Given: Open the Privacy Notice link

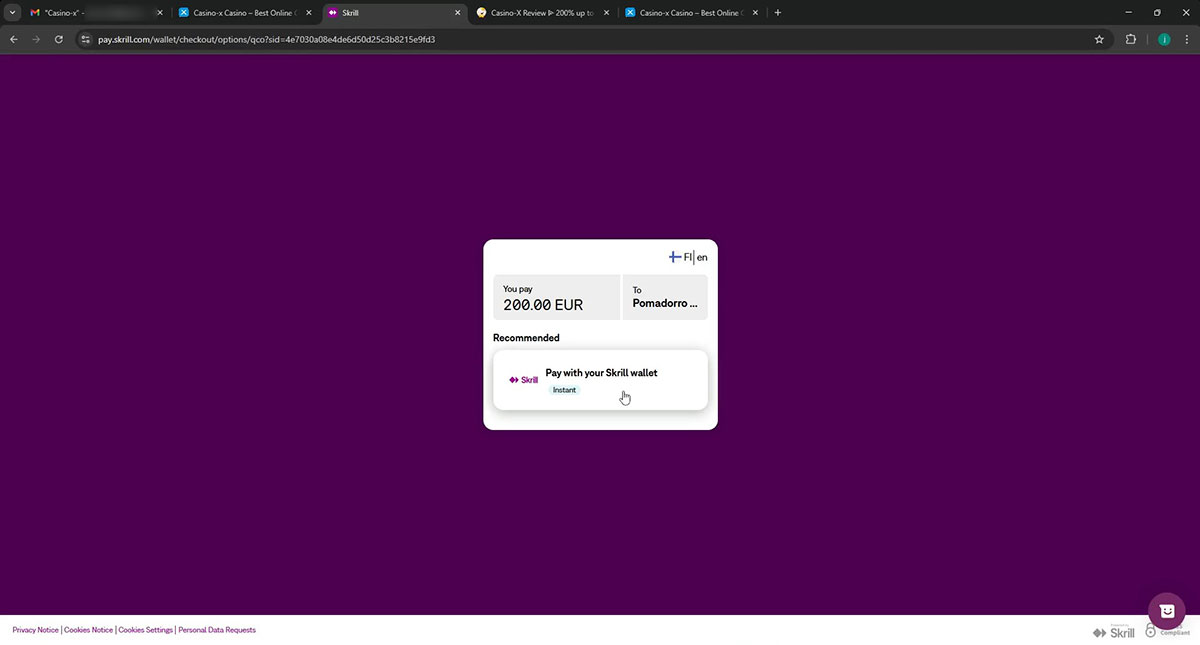Looking at the screenshot, I should click(35, 630).
